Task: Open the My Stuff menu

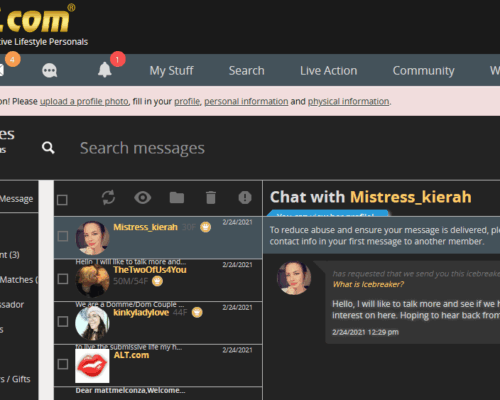Action: [x=171, y=71]
